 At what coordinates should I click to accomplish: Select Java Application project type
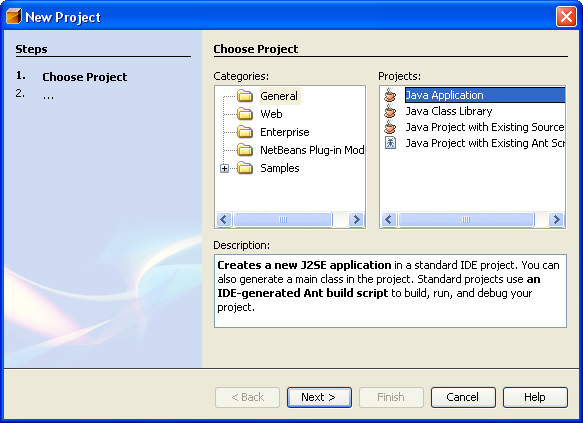point(485,95)
